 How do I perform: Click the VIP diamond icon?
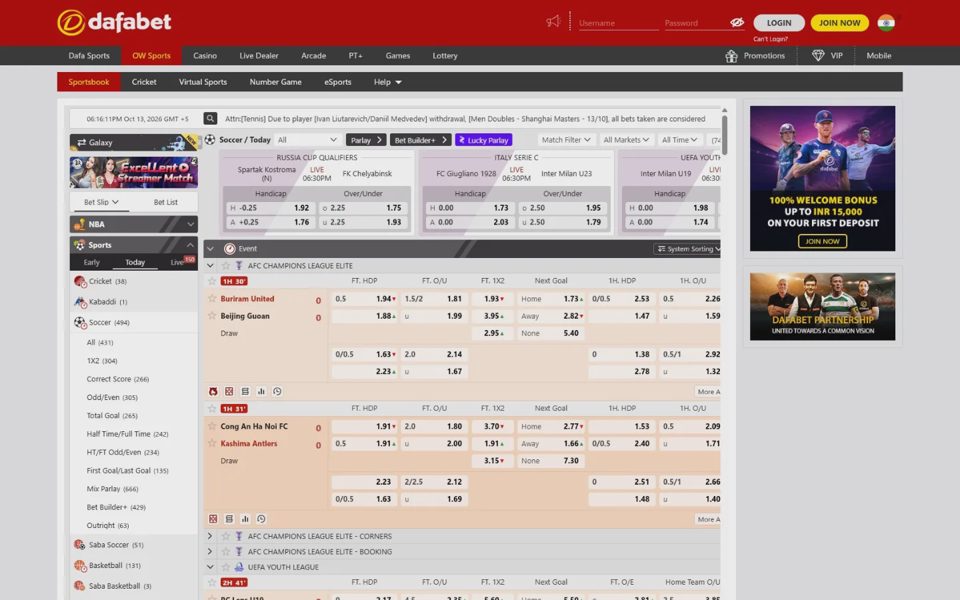tap(818, 56)
